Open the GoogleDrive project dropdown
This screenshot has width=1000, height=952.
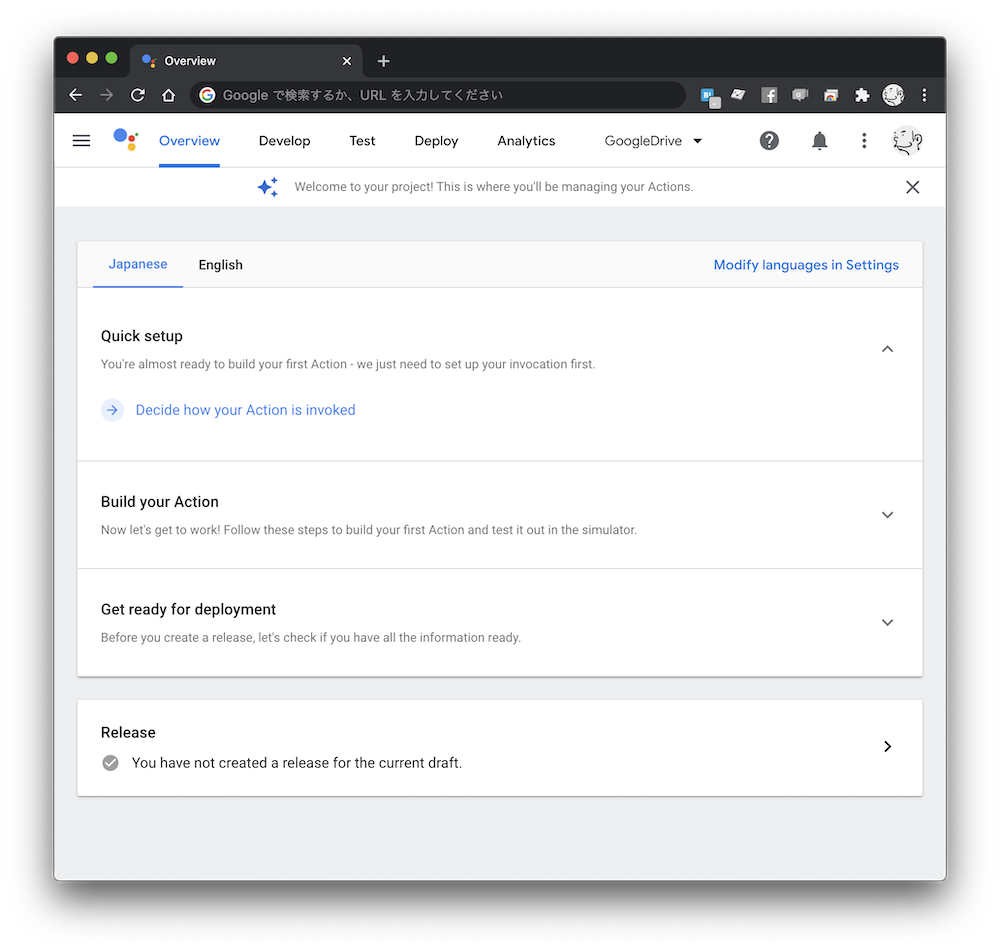pyautogui.click(x=653, y=141)
